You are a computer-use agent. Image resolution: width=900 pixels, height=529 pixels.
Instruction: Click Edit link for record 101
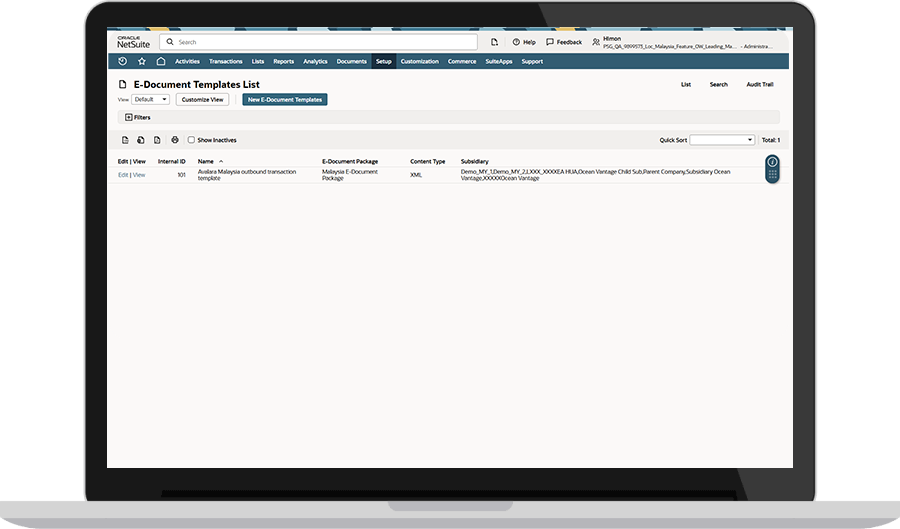(x=123, y=175)
